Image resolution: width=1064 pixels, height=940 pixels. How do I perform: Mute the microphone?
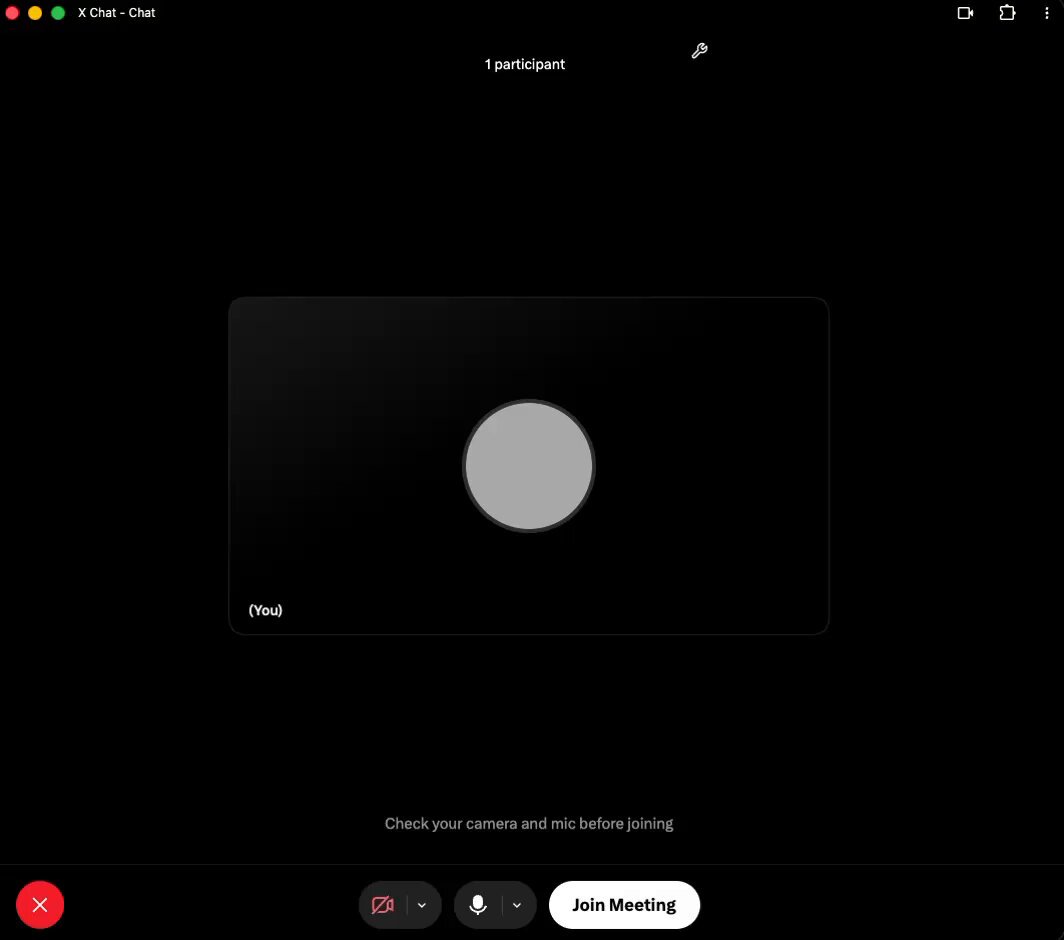point(478,905)
